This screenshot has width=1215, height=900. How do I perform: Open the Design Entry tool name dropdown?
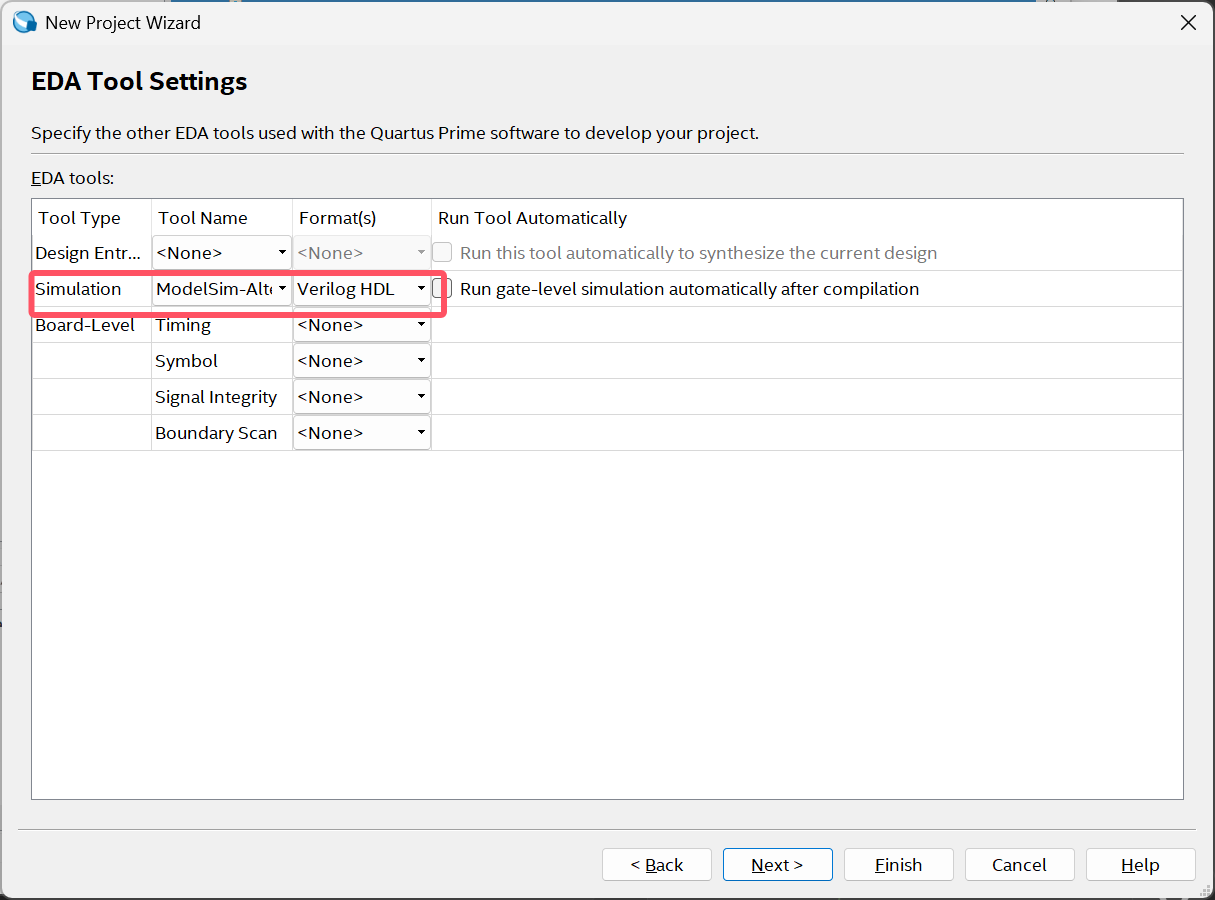coord(222,253)
